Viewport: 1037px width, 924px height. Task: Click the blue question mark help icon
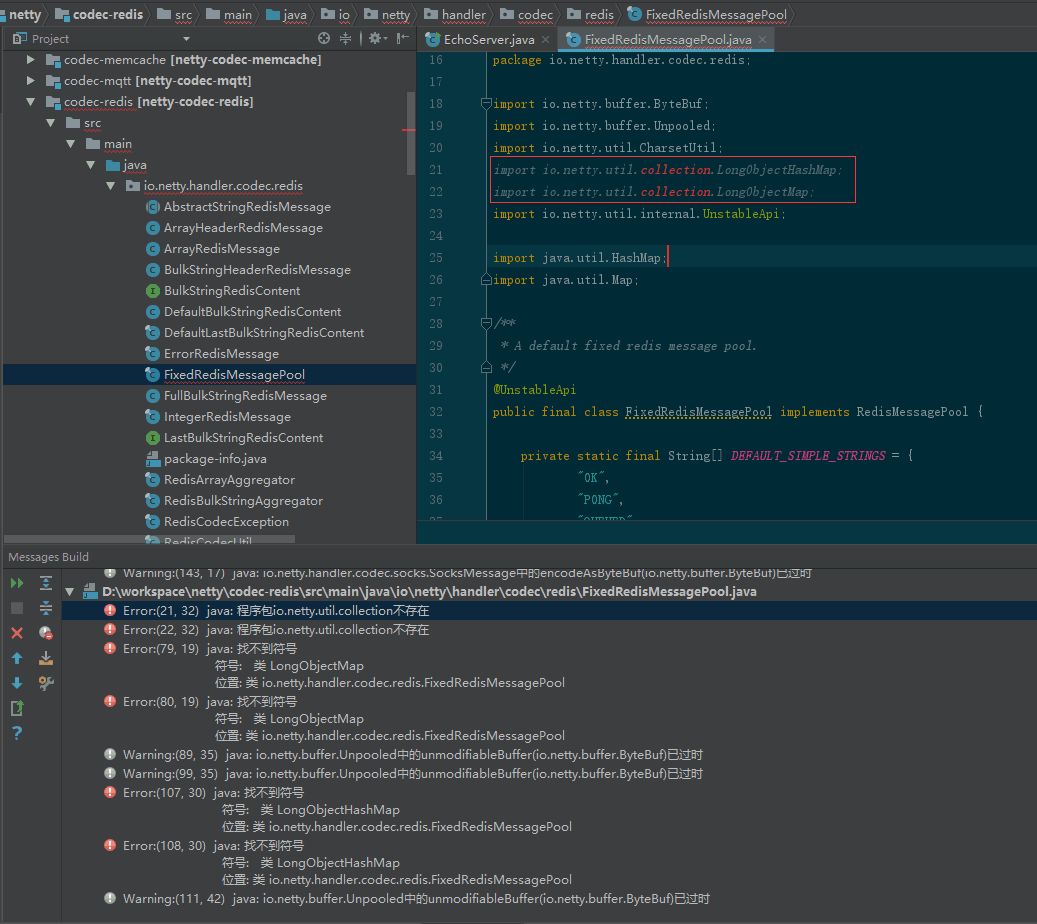click(17, 733)
